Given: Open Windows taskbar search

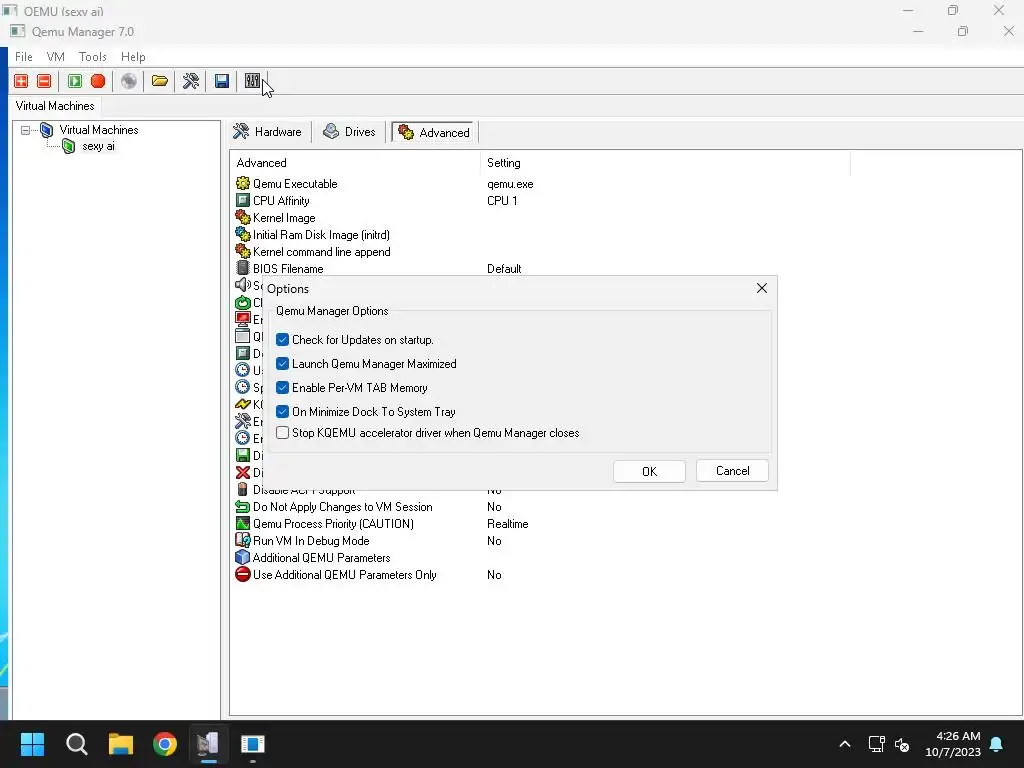Looking at the screenshot, I should pyautogui.click(x=76, y=744).
